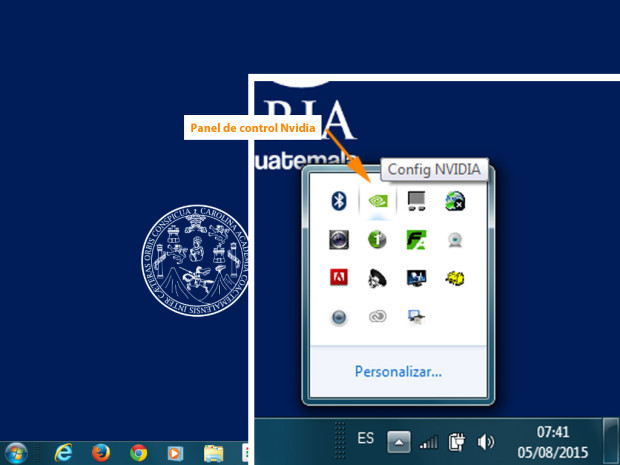The width and height of the screenshot is (620, 465).
Task: Open the ES language indicator
Action: pyautogui.click(x=366, y=438)
